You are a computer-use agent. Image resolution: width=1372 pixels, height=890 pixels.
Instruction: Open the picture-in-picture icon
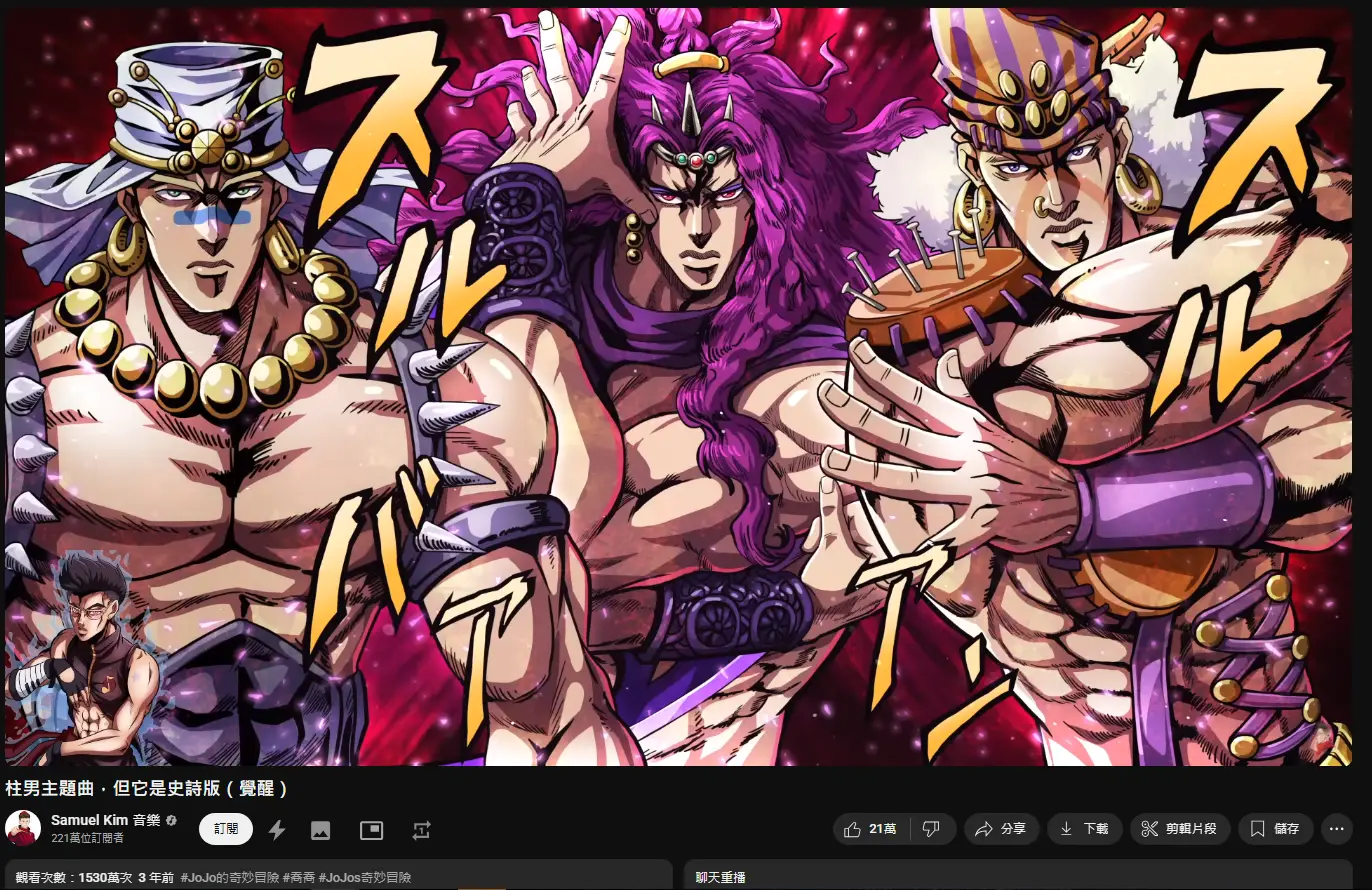[x=371, y=830]
